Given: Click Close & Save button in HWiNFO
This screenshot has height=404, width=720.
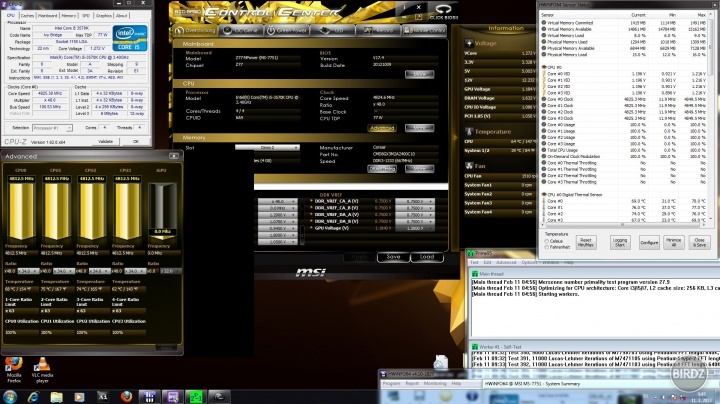Looking at the screenshot, I should click(699, 242).
